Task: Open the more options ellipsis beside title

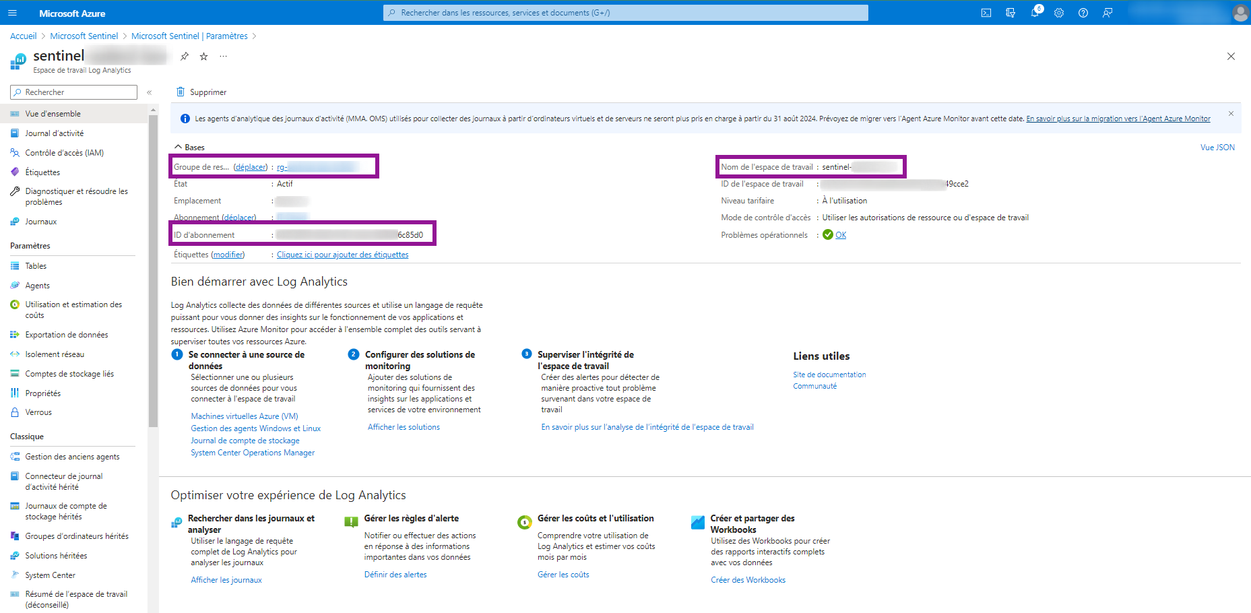Action: point(223,56)
